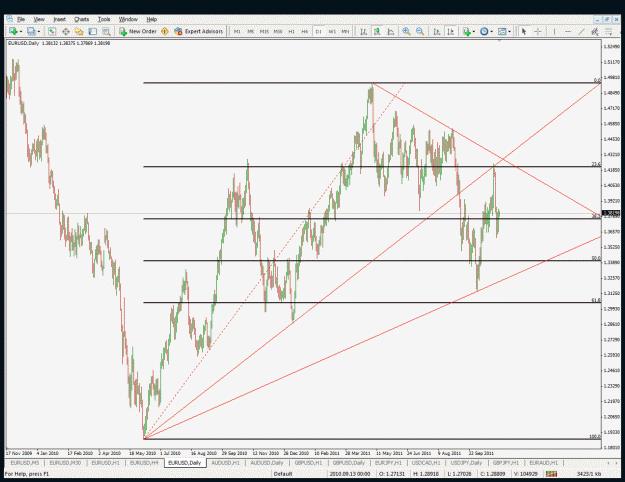The image size is (625, 482).
Task: Click the Periods clock icon
Action: pos(484,31)
